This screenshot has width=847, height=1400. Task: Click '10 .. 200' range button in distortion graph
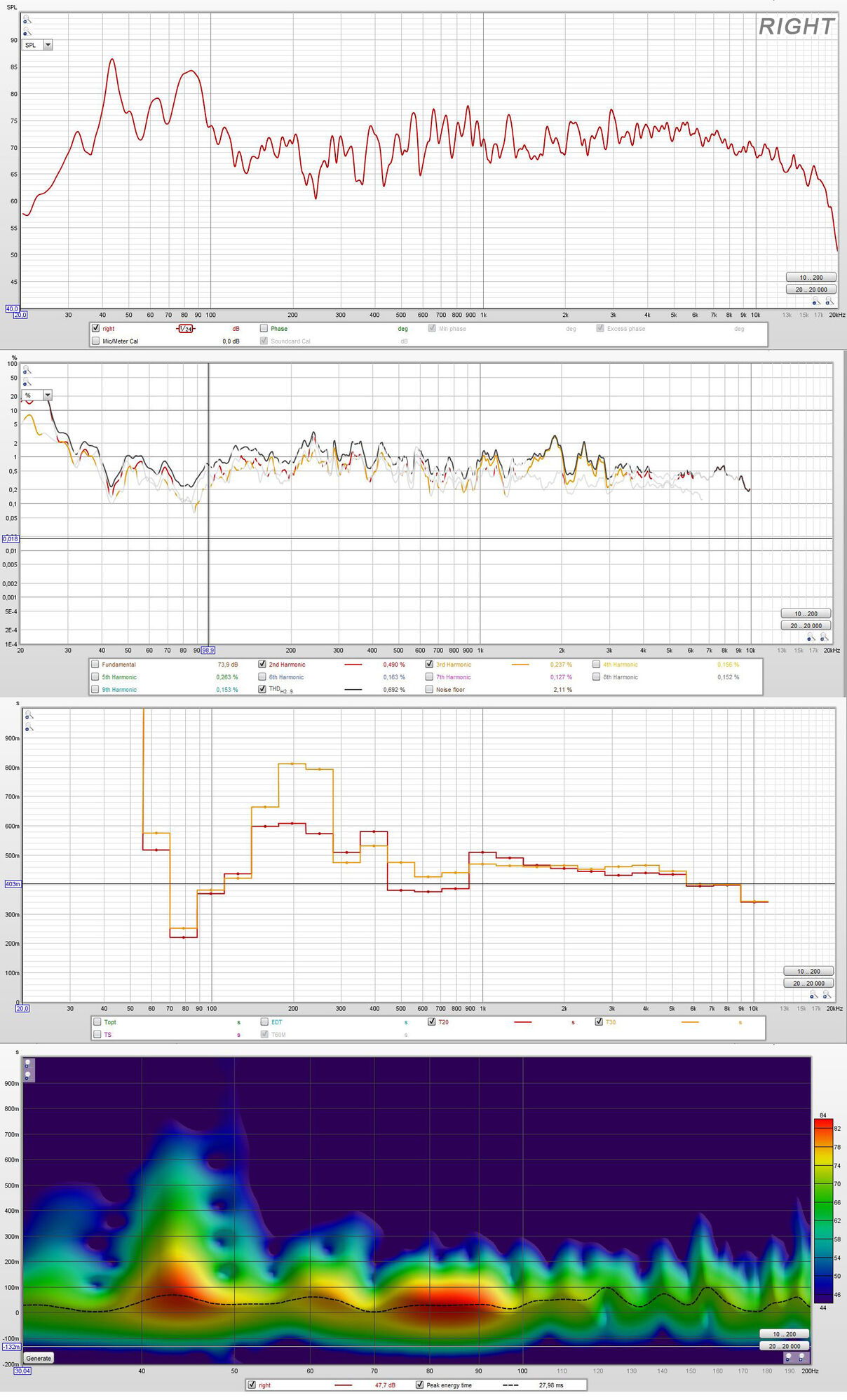point(806,613)
